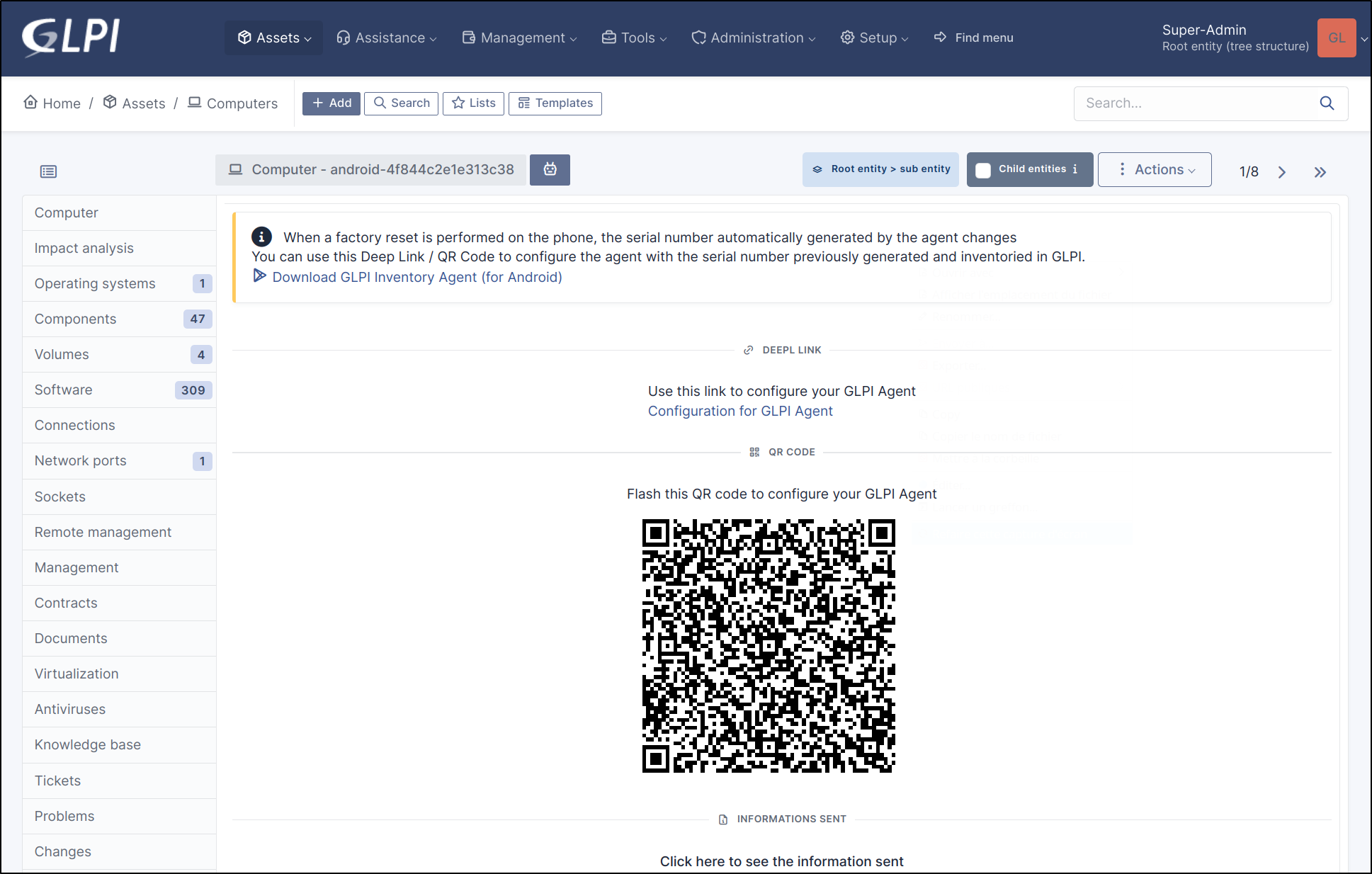The image size is (1372, 874).
Task: Toggle the sidebar list view icon
Action: click(x=48, y=171)
